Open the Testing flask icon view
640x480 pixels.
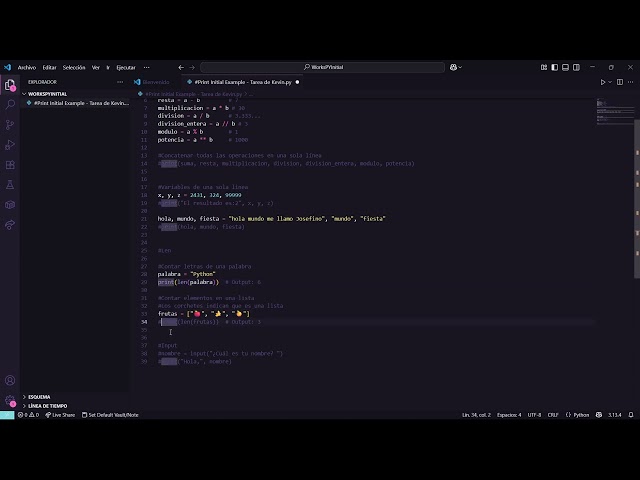pos(10,184)
